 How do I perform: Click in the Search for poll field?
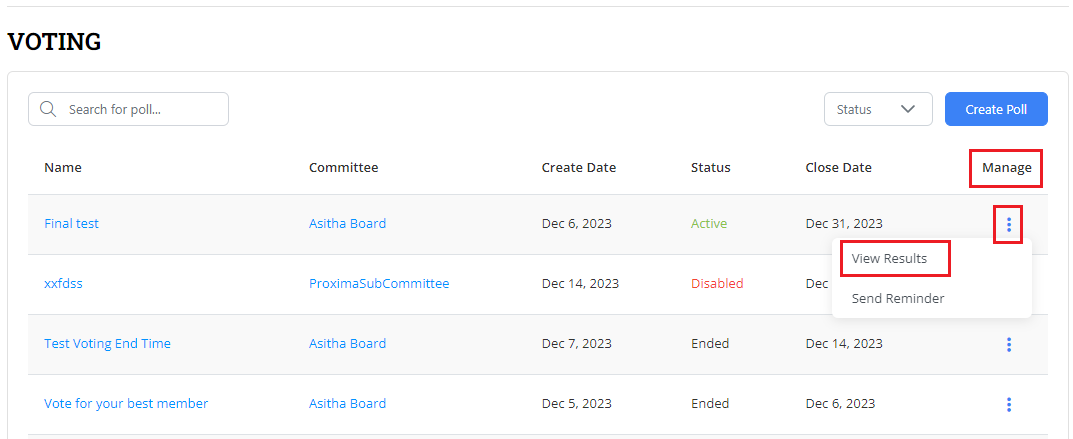point(140,109)
